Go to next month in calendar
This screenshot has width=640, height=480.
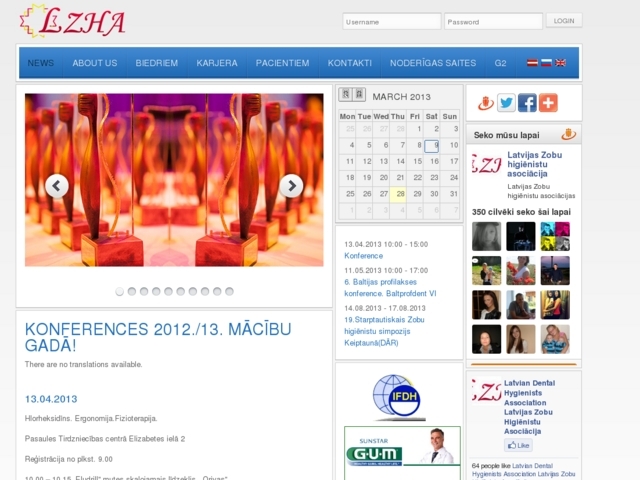coord(359,94)
